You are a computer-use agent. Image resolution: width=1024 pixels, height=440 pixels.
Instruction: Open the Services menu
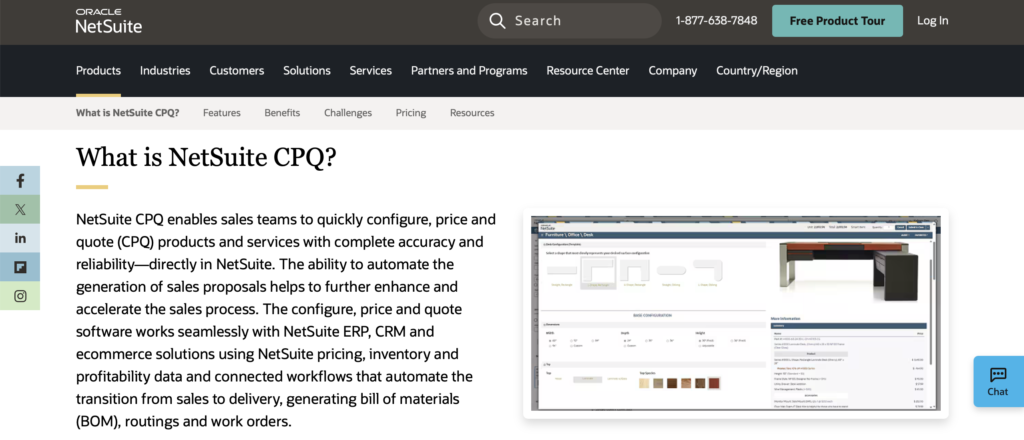click(x=370, y=71)
